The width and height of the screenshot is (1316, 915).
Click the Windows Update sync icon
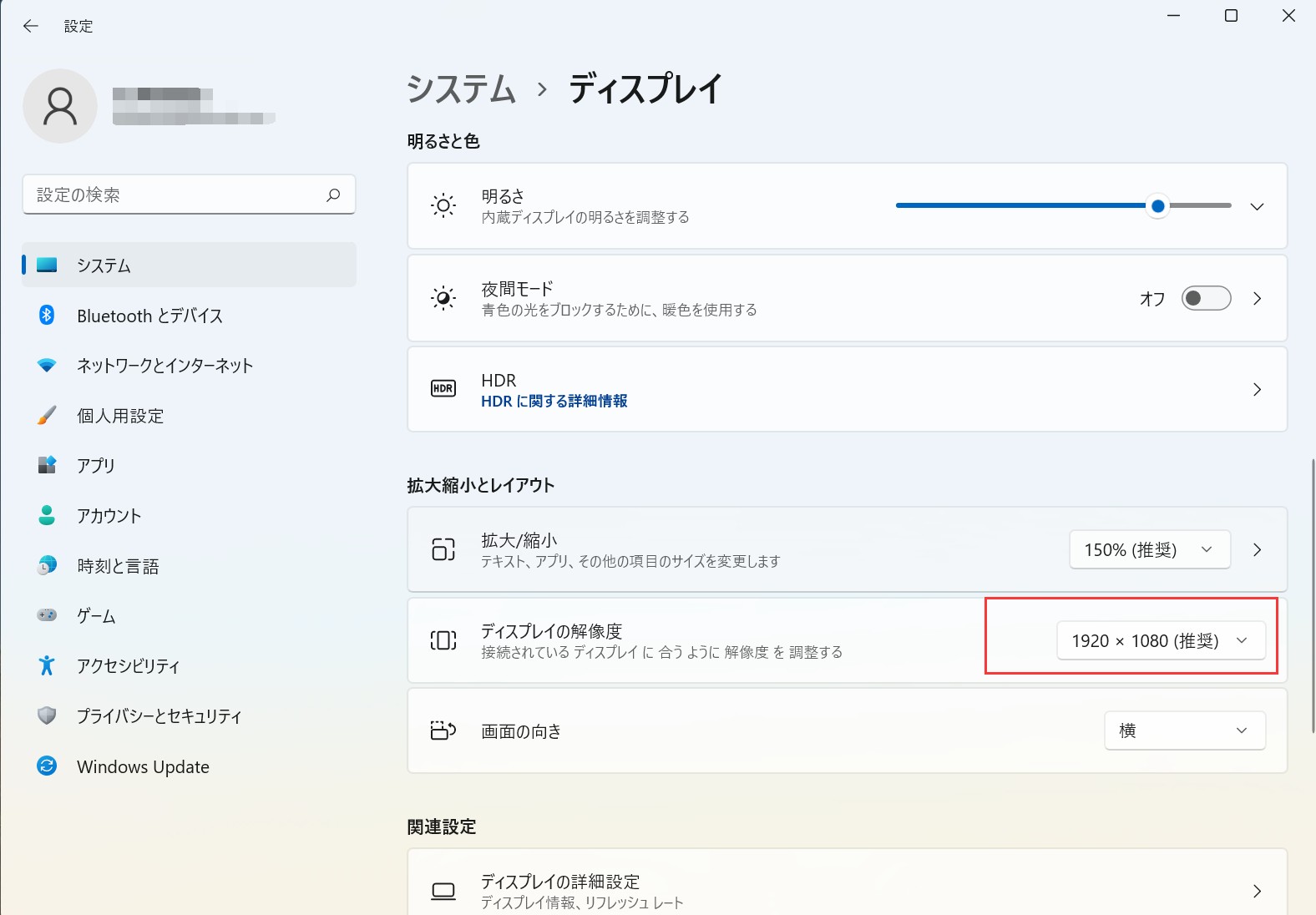coord(47,766)
